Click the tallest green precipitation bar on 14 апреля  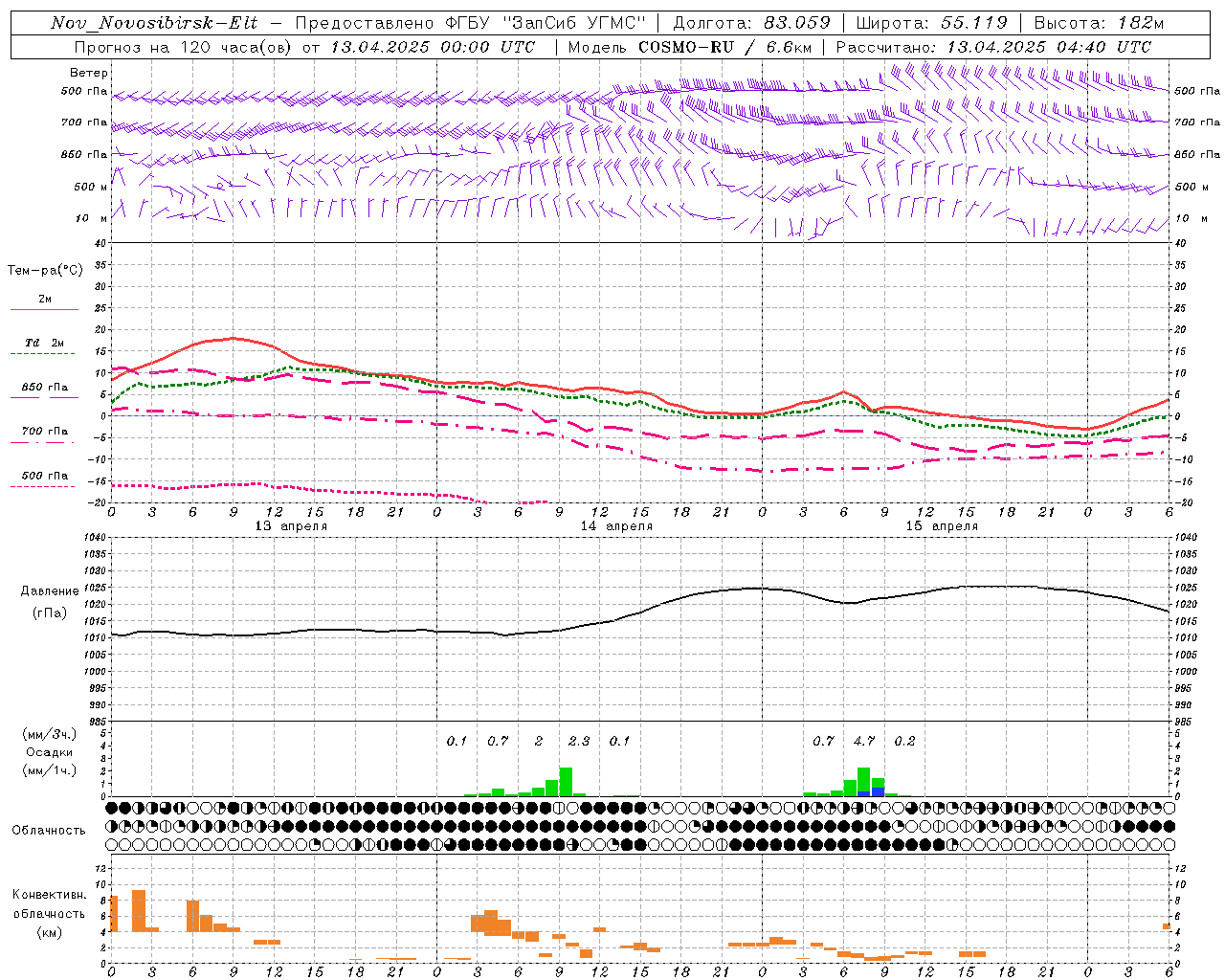click(566, 782)
